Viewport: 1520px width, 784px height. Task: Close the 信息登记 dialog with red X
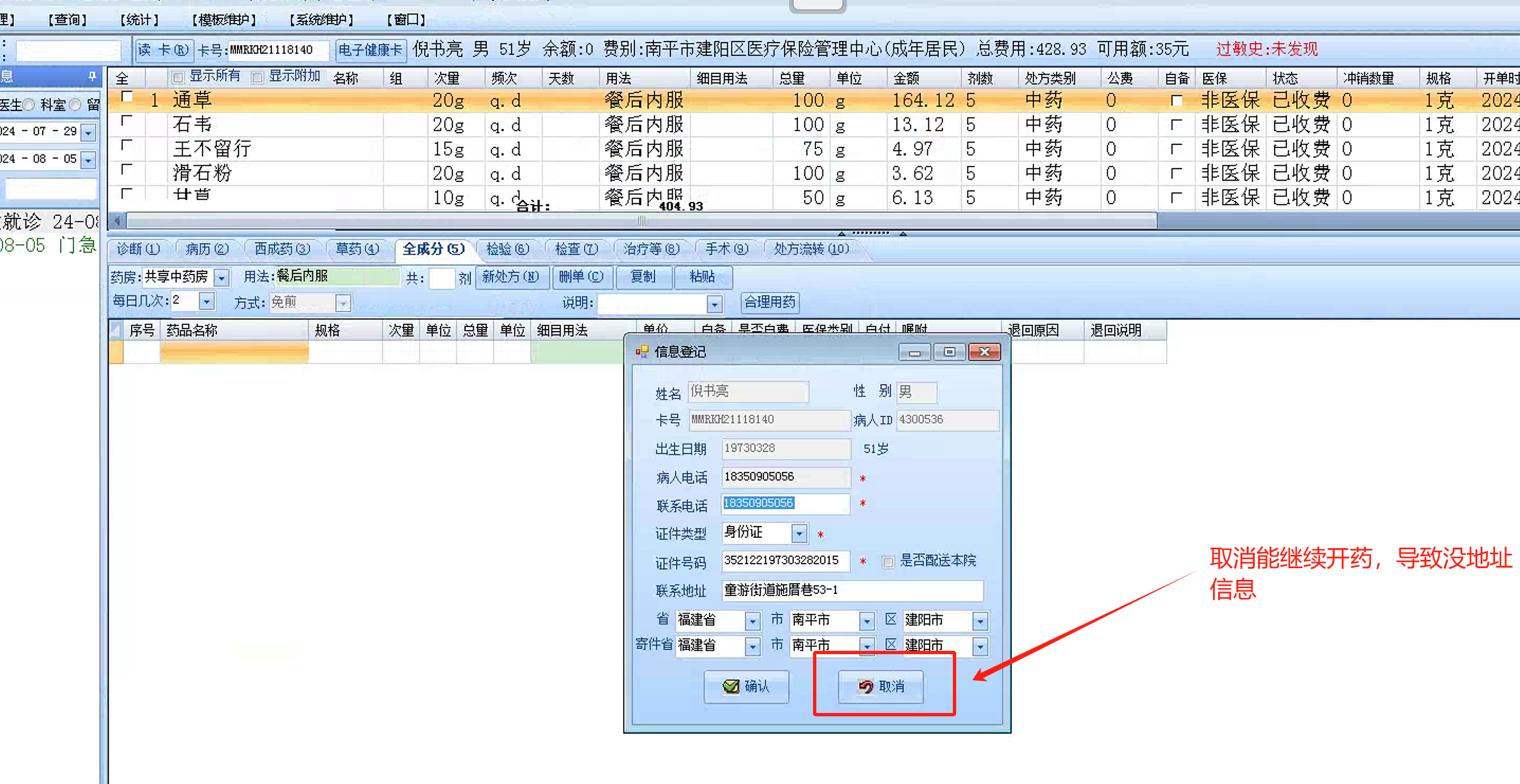point(984,352)
